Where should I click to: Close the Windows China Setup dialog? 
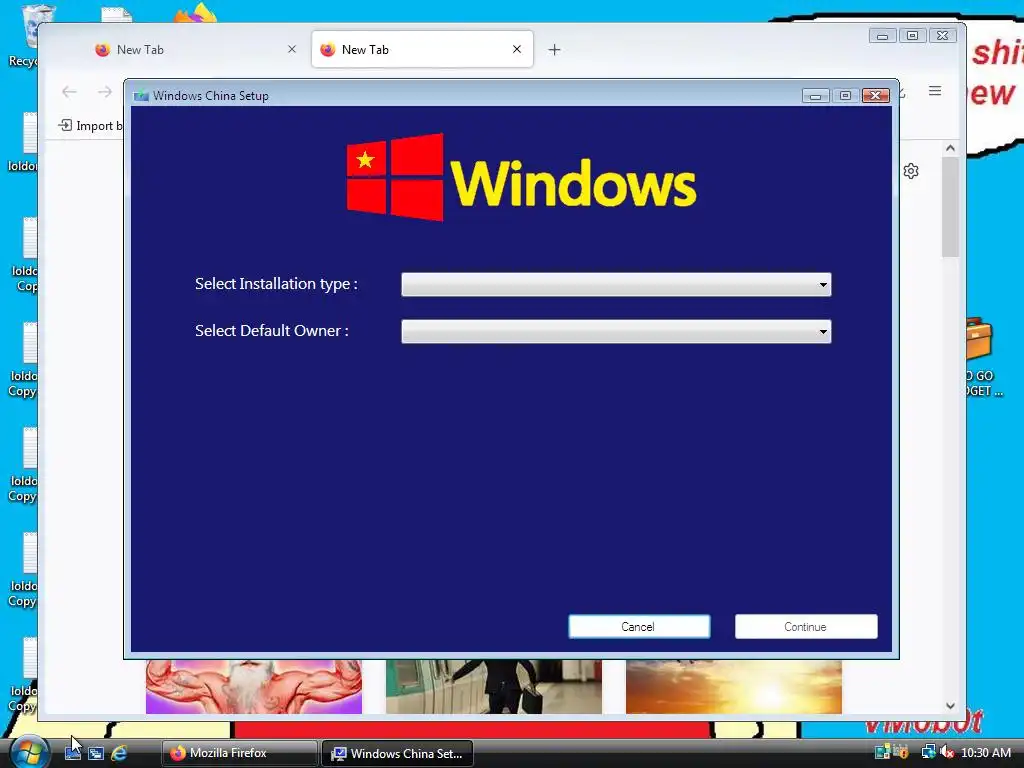(x=875, y=96)
